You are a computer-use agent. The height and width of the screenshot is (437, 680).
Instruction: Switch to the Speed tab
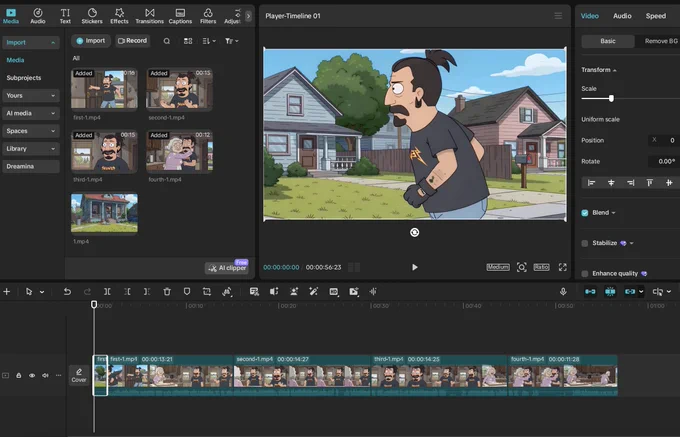[x=655, y=16]
